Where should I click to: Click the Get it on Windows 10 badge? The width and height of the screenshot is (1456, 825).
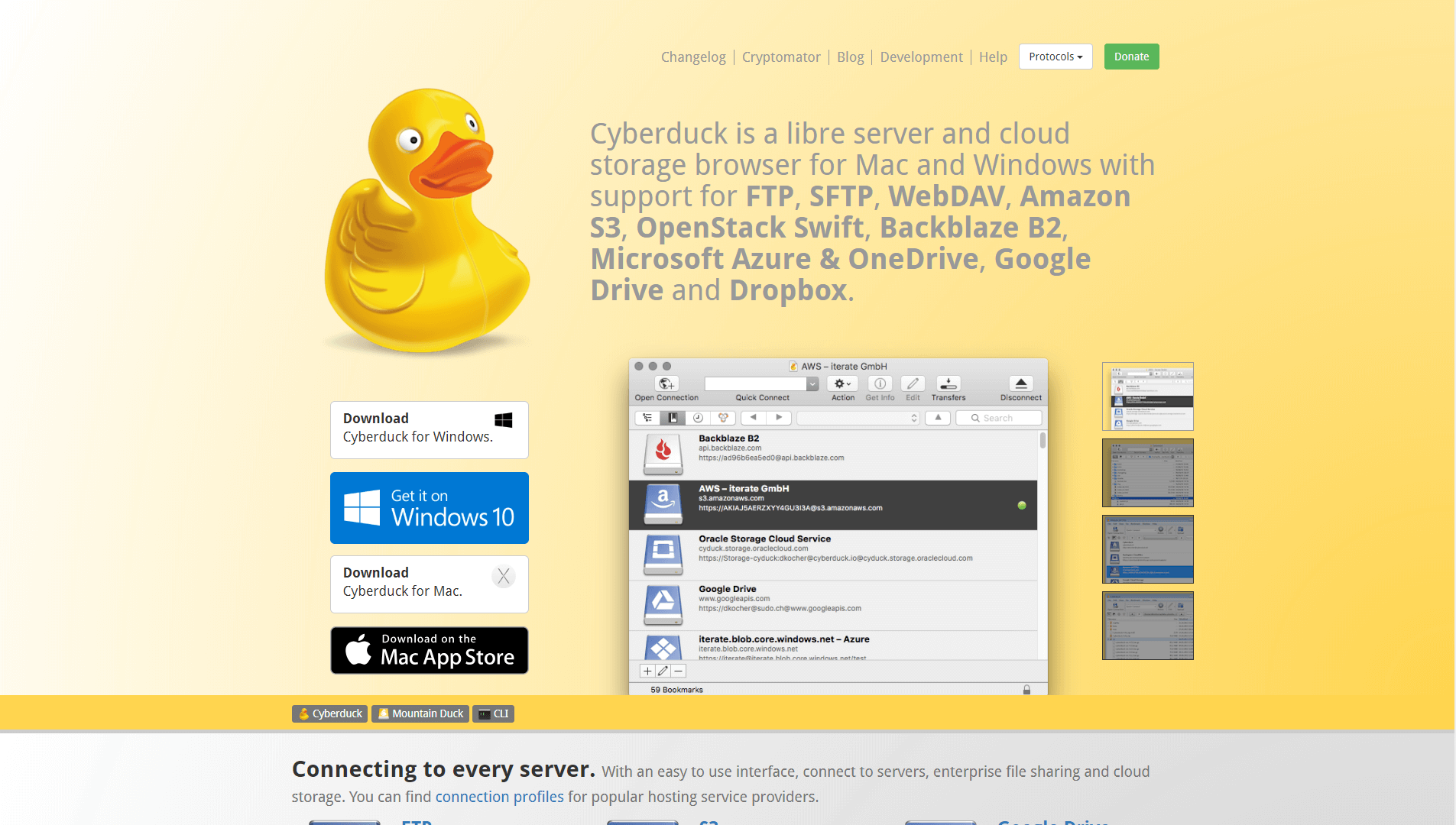click(x=429, y=508)
